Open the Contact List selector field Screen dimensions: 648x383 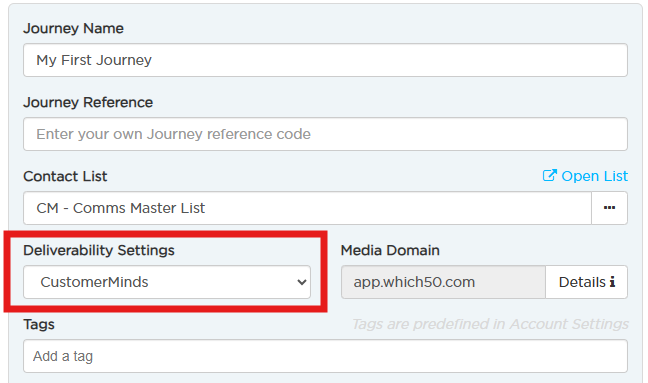point(307,208)
